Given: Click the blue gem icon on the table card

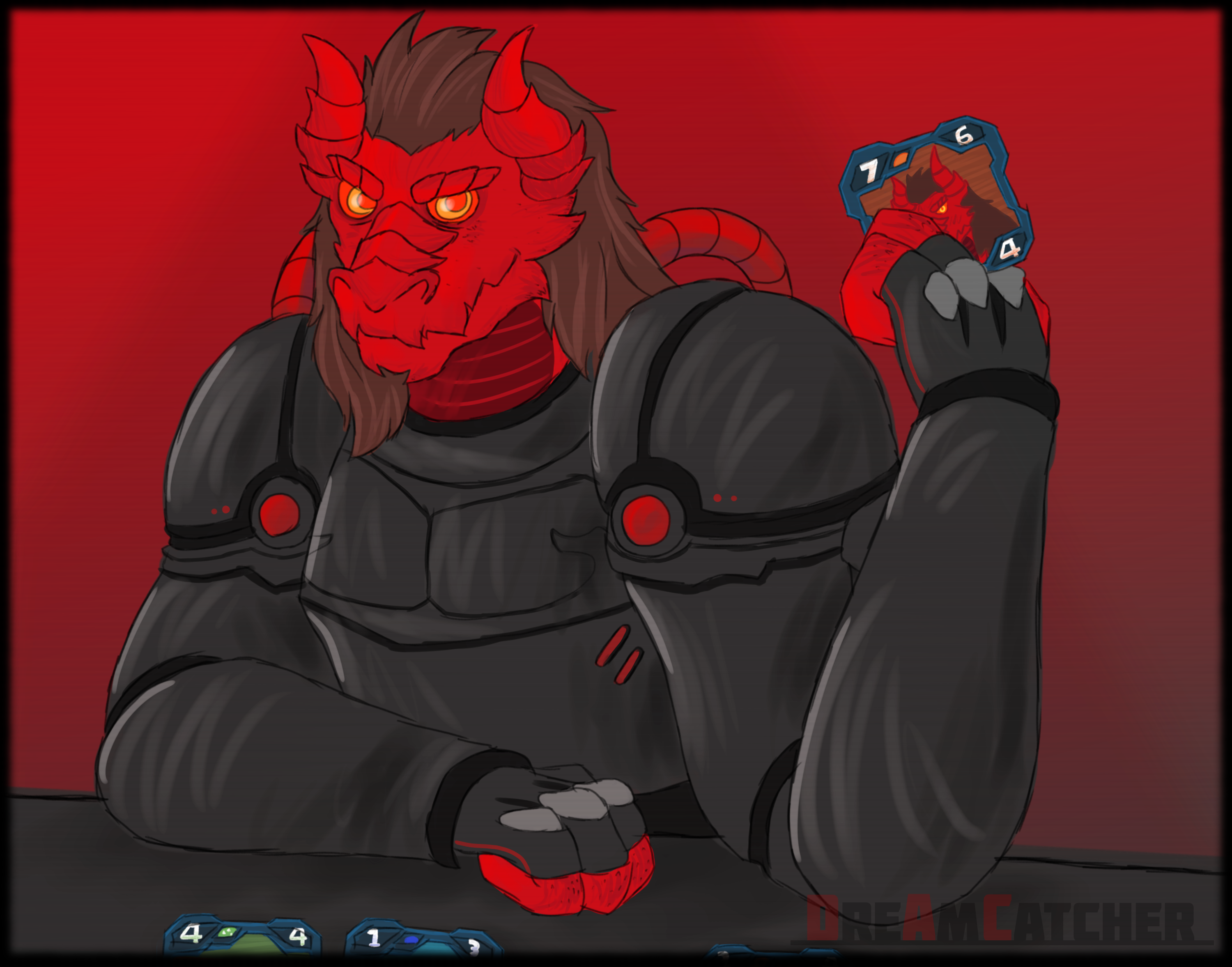Looking at the screenshot, I should pos(411,940).
